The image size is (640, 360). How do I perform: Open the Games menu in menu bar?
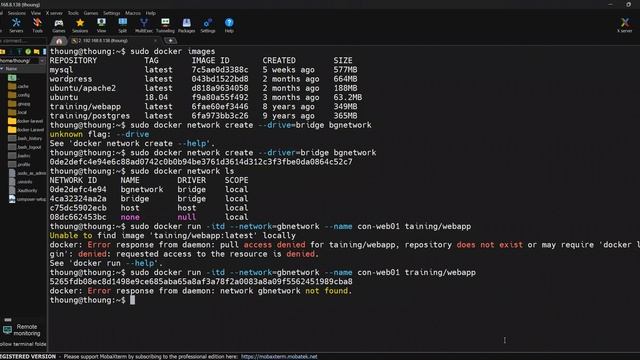(x=91, y=13)
